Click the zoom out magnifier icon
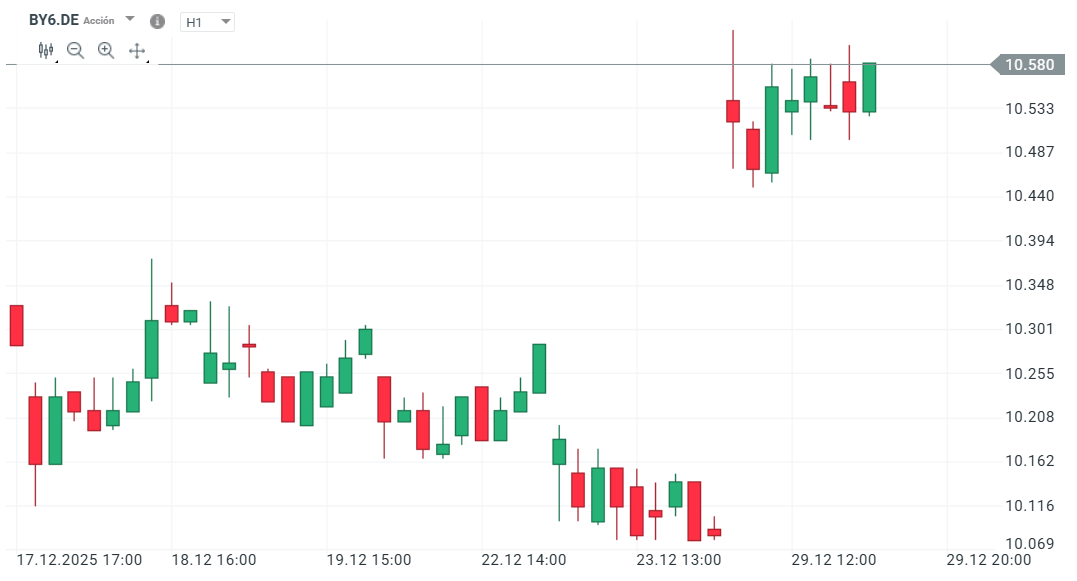The image size is (1077, 581). pos(75,49)
